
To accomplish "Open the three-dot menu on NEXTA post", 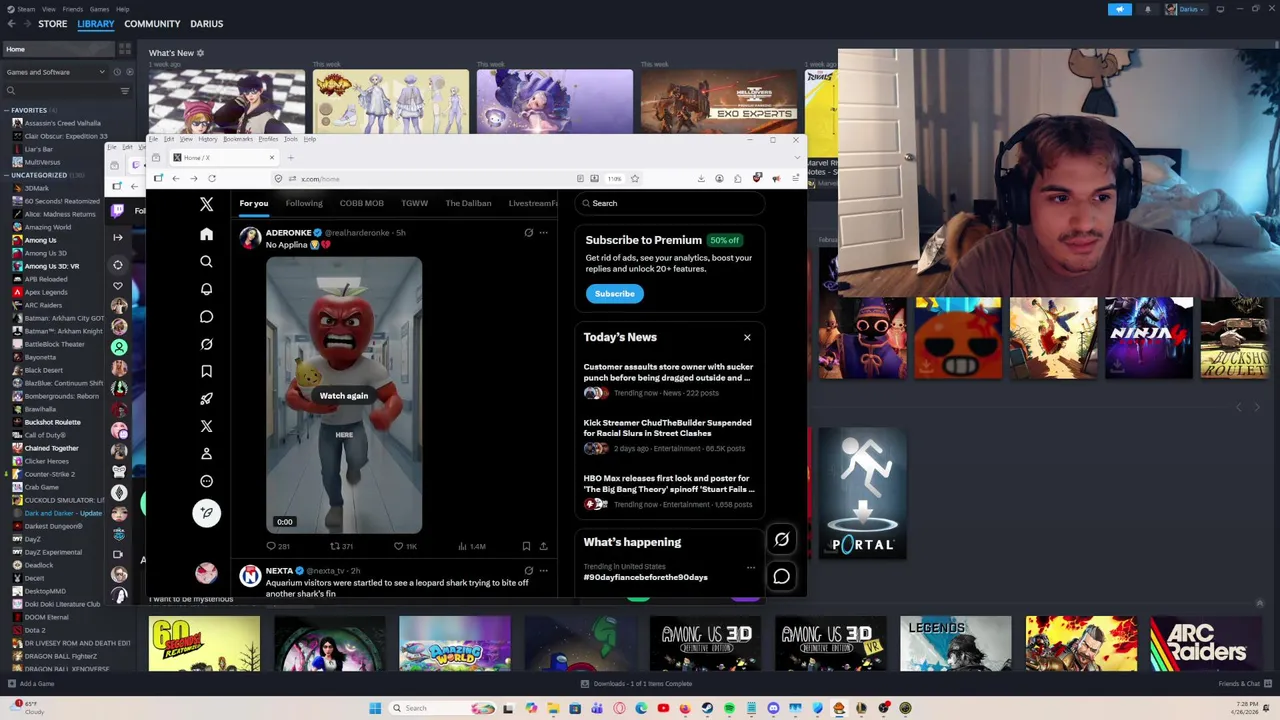I will point(543,571).
